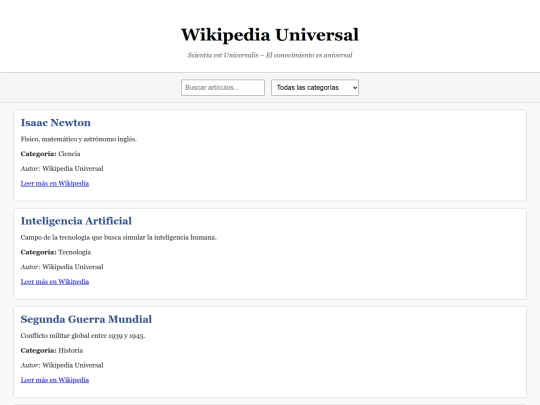
Task: Open 'Leer más en Wikipedia' under Segunda Guerra Mundial
Action: click(x=55, y=380)
